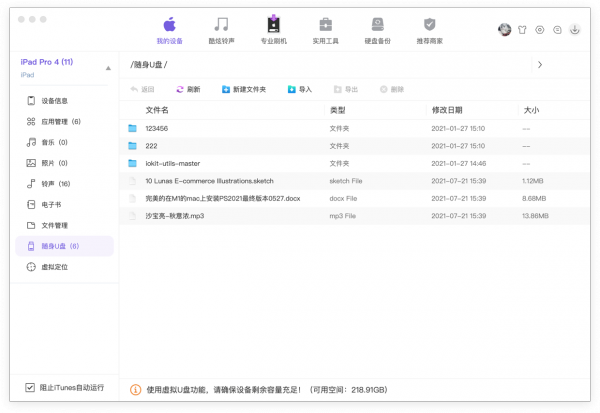Click file icon of the mp3 file

click(x=132, y=216)
